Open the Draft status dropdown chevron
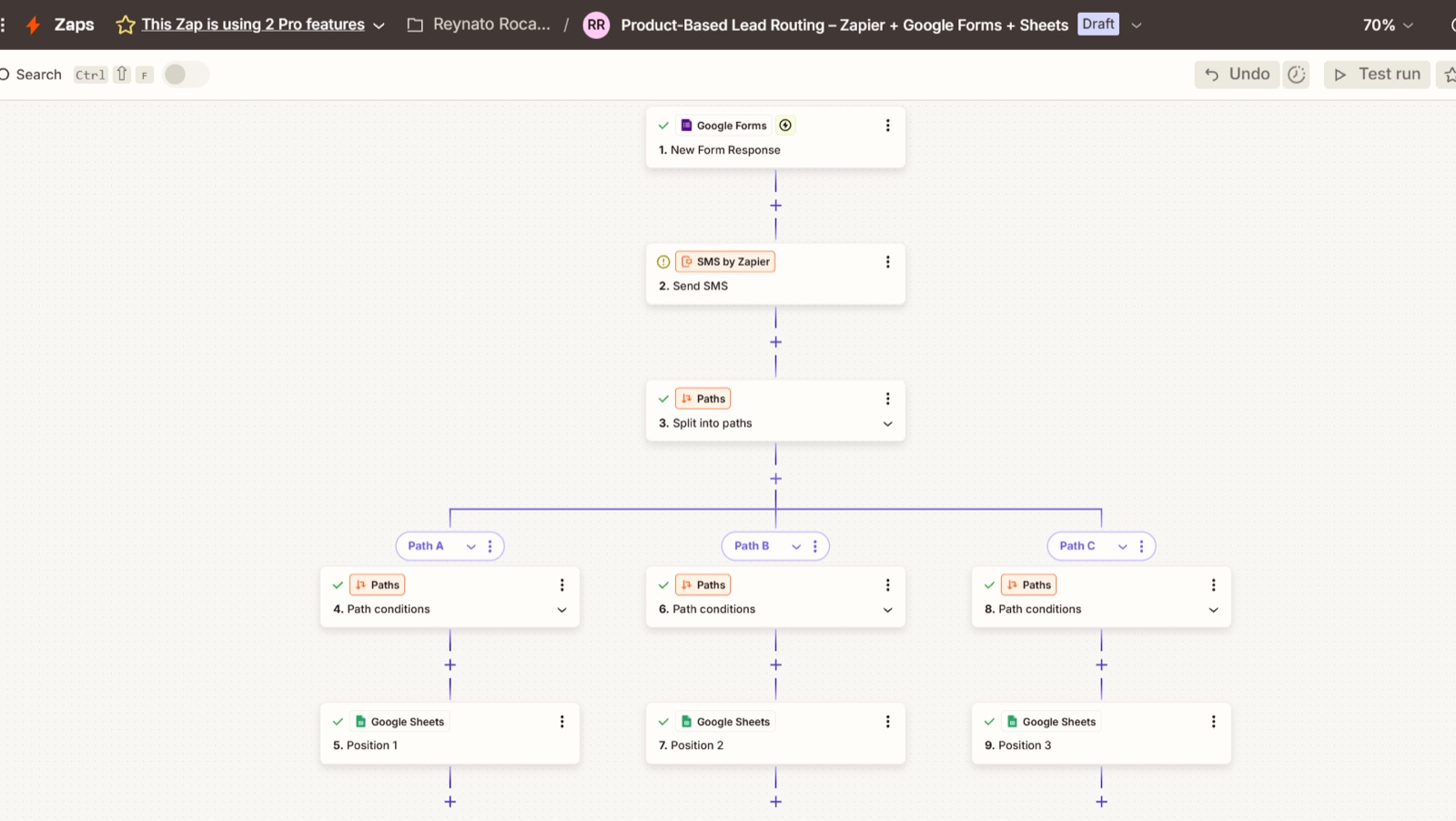Viewport: 1456px width, 821px height. 1136,25
